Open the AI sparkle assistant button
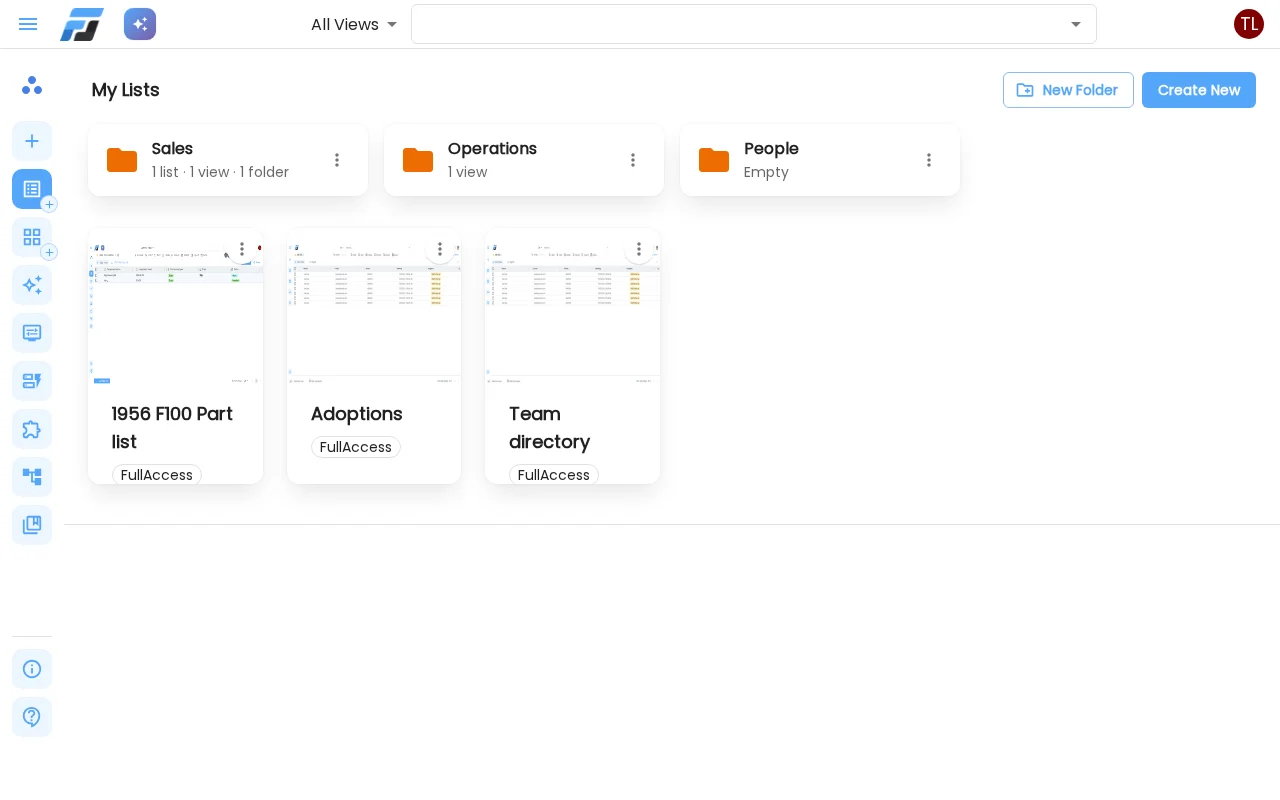The height and width of the screenshot is (800, 1280). tap(140, 24)
